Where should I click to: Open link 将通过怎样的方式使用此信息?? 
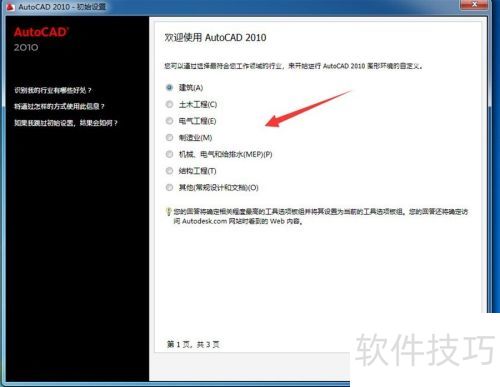point(59,106)
